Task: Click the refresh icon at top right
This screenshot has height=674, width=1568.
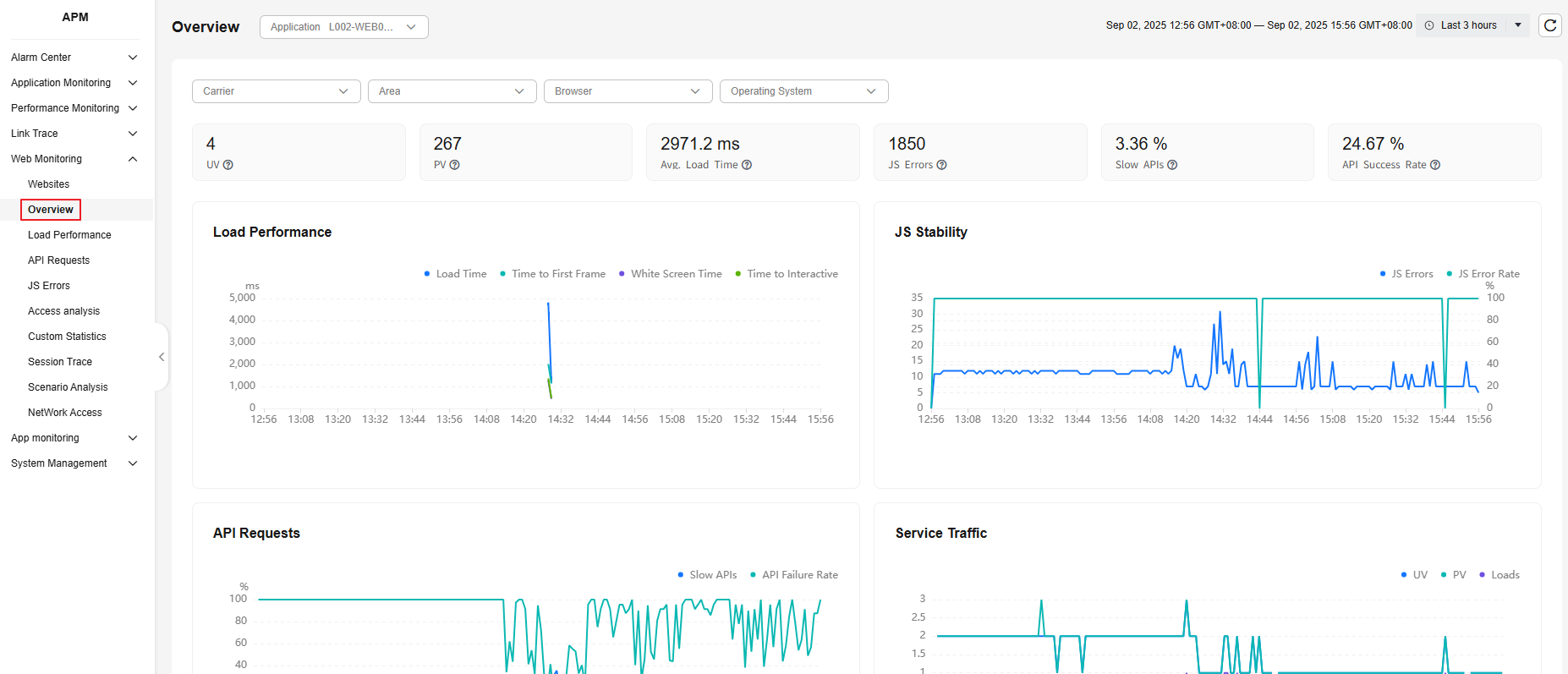Action: click(x=1549, y=25)
